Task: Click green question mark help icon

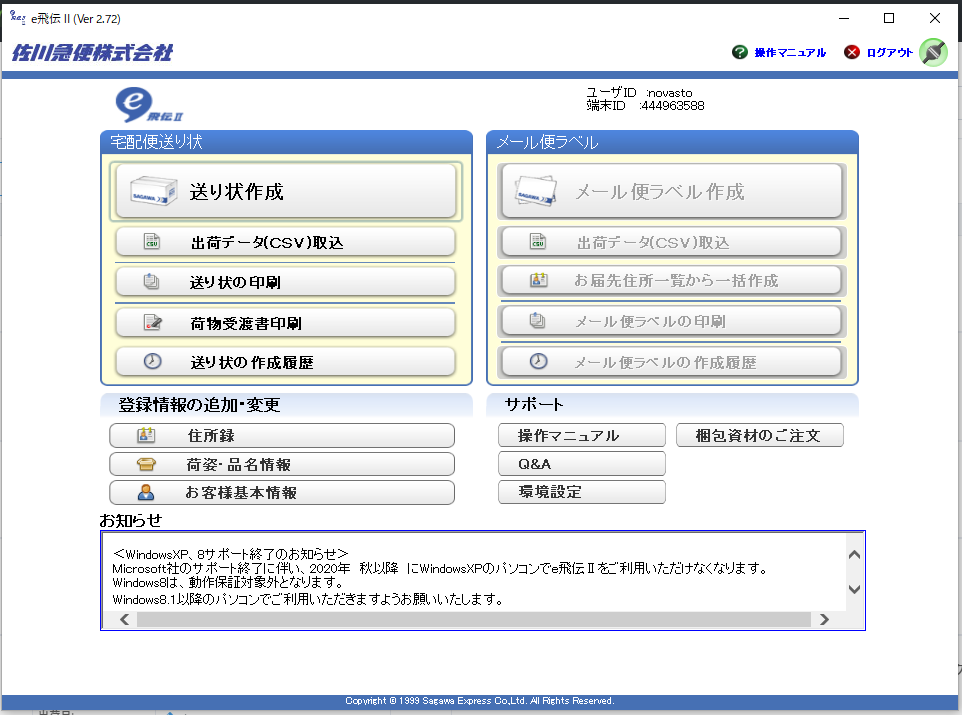Action: [739, 52]
